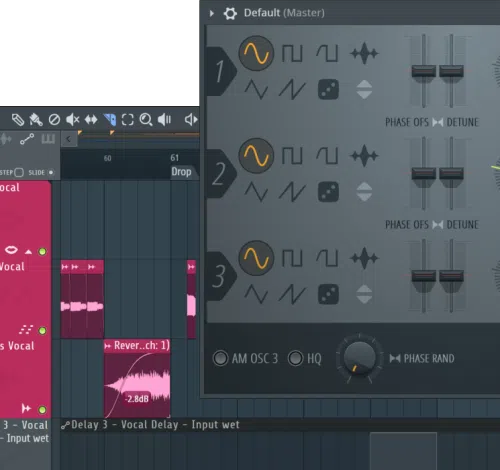Open oscillator 3 coarse pitch stepper
500x470 pixels.
tap(364, 294)
